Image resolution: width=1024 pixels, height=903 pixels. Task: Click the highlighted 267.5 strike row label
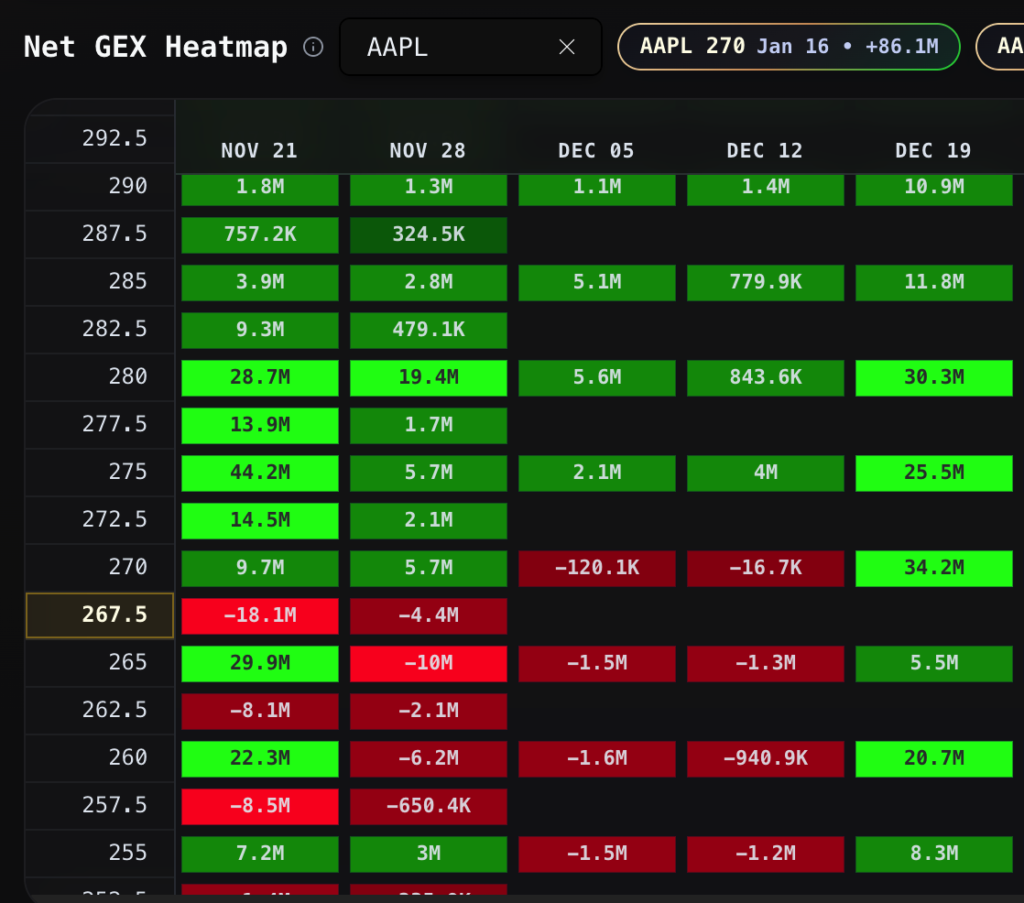pos(100,615)
